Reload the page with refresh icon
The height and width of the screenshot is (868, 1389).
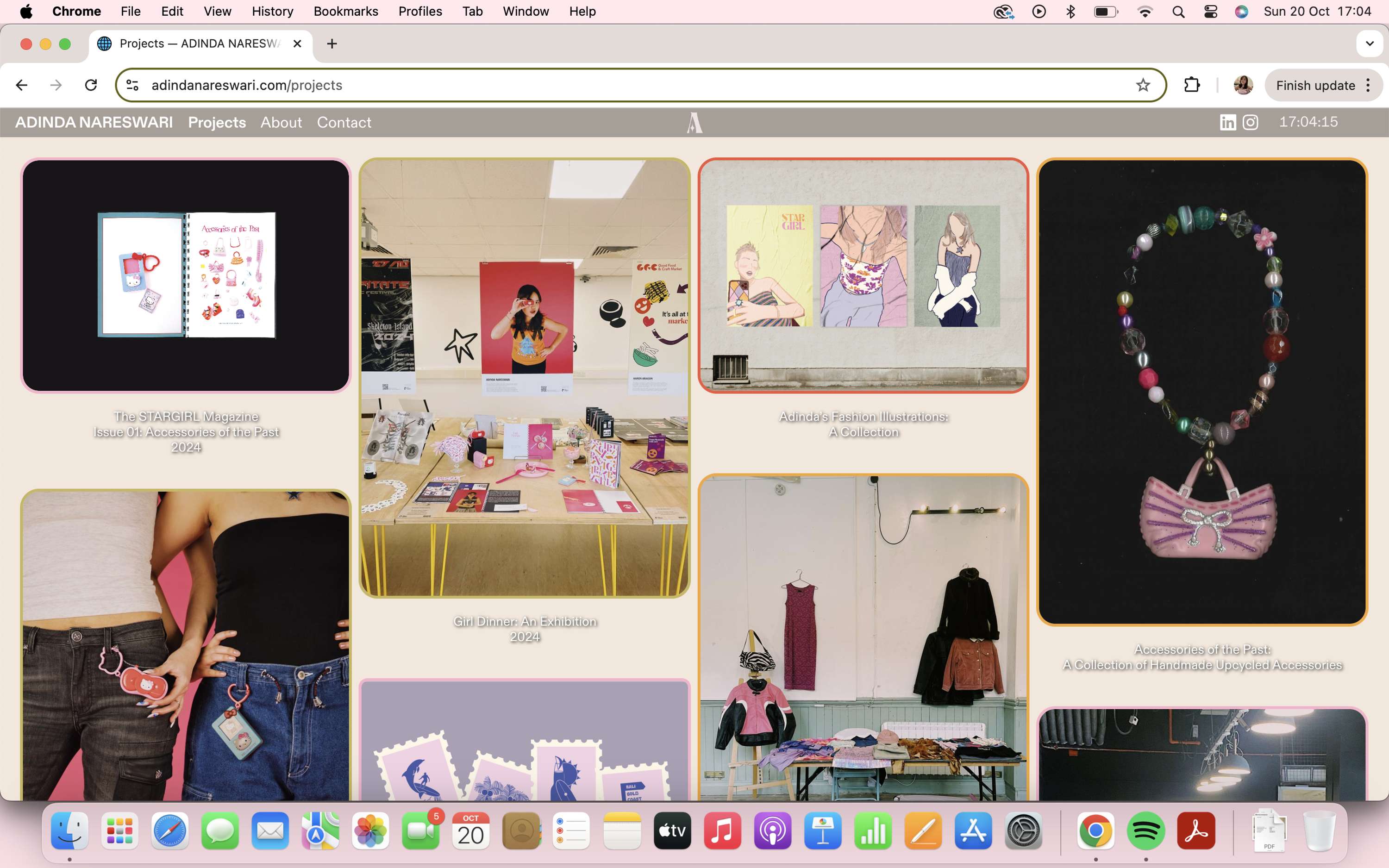[91, 85]
